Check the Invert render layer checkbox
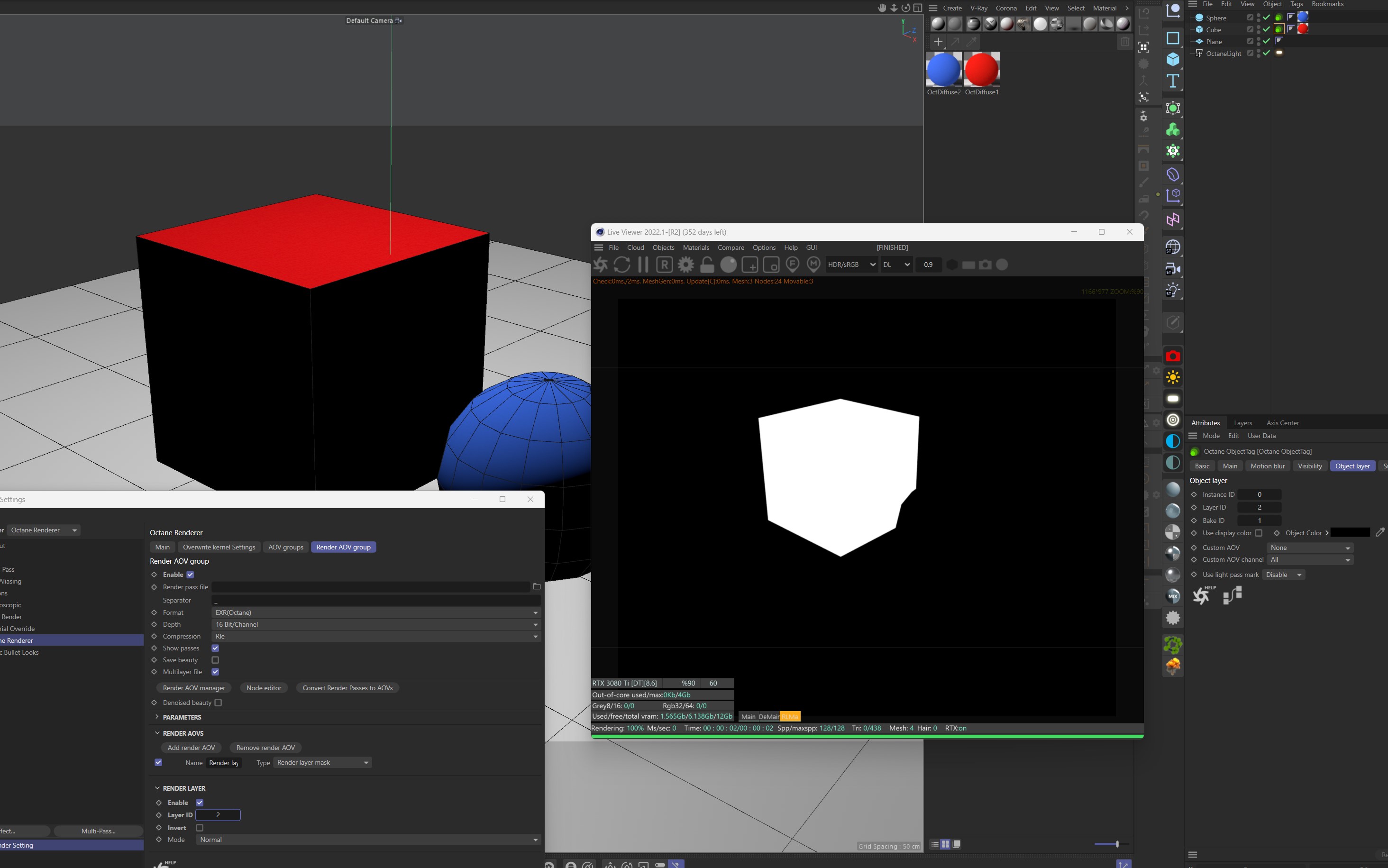The image size is (1388, 868). 200,828
